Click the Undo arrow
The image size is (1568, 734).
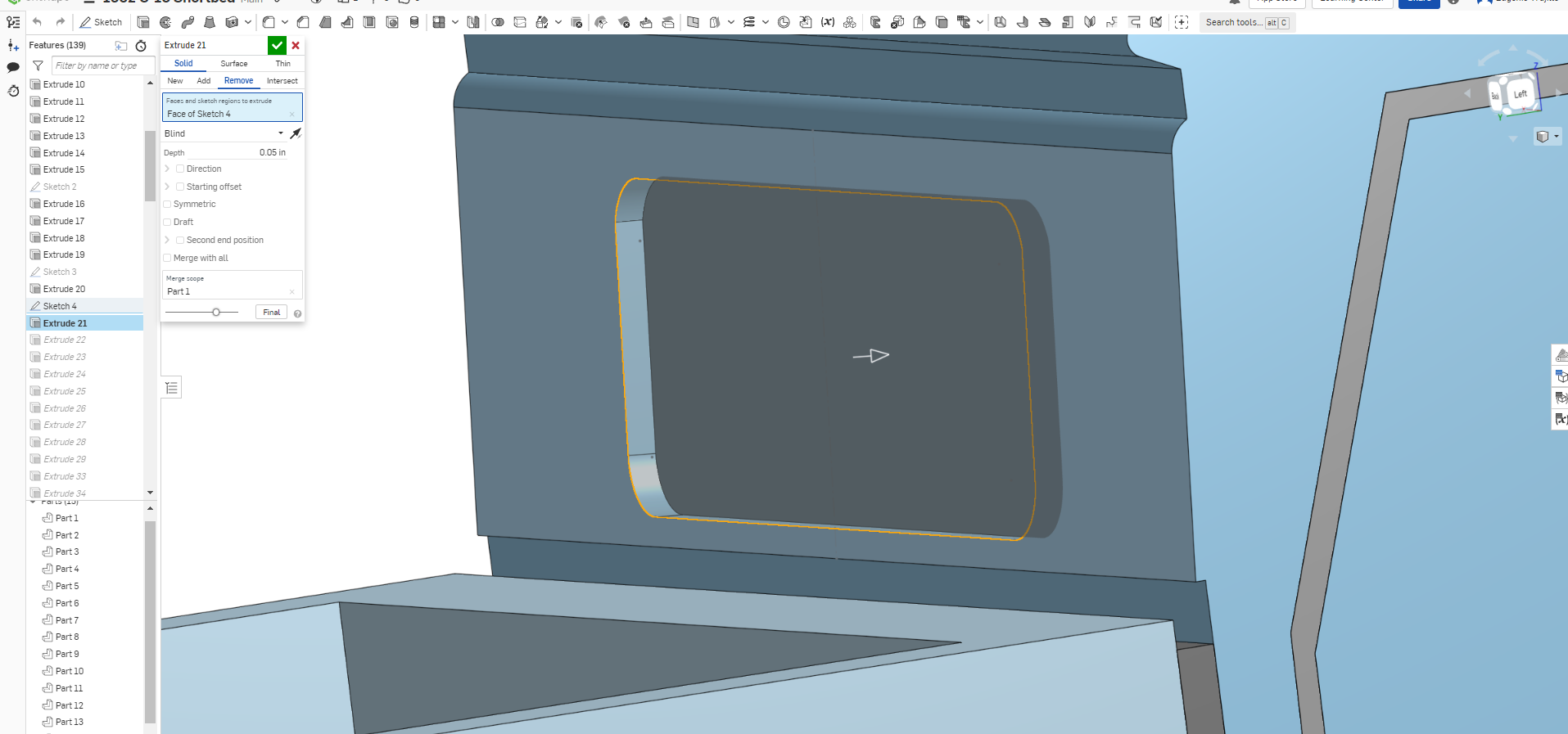click(x=37, y=22)
